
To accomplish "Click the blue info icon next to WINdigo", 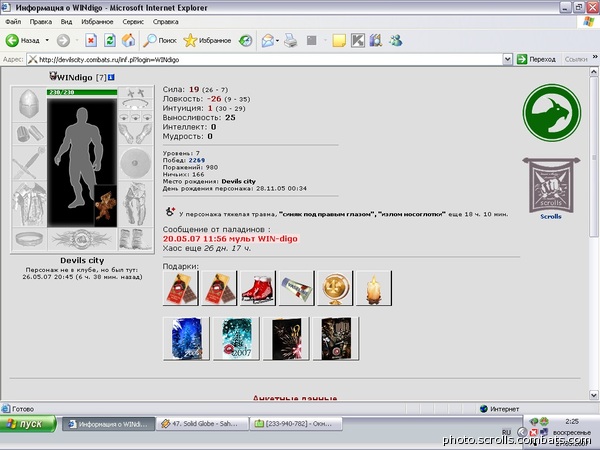I will [x=111, y=77].
